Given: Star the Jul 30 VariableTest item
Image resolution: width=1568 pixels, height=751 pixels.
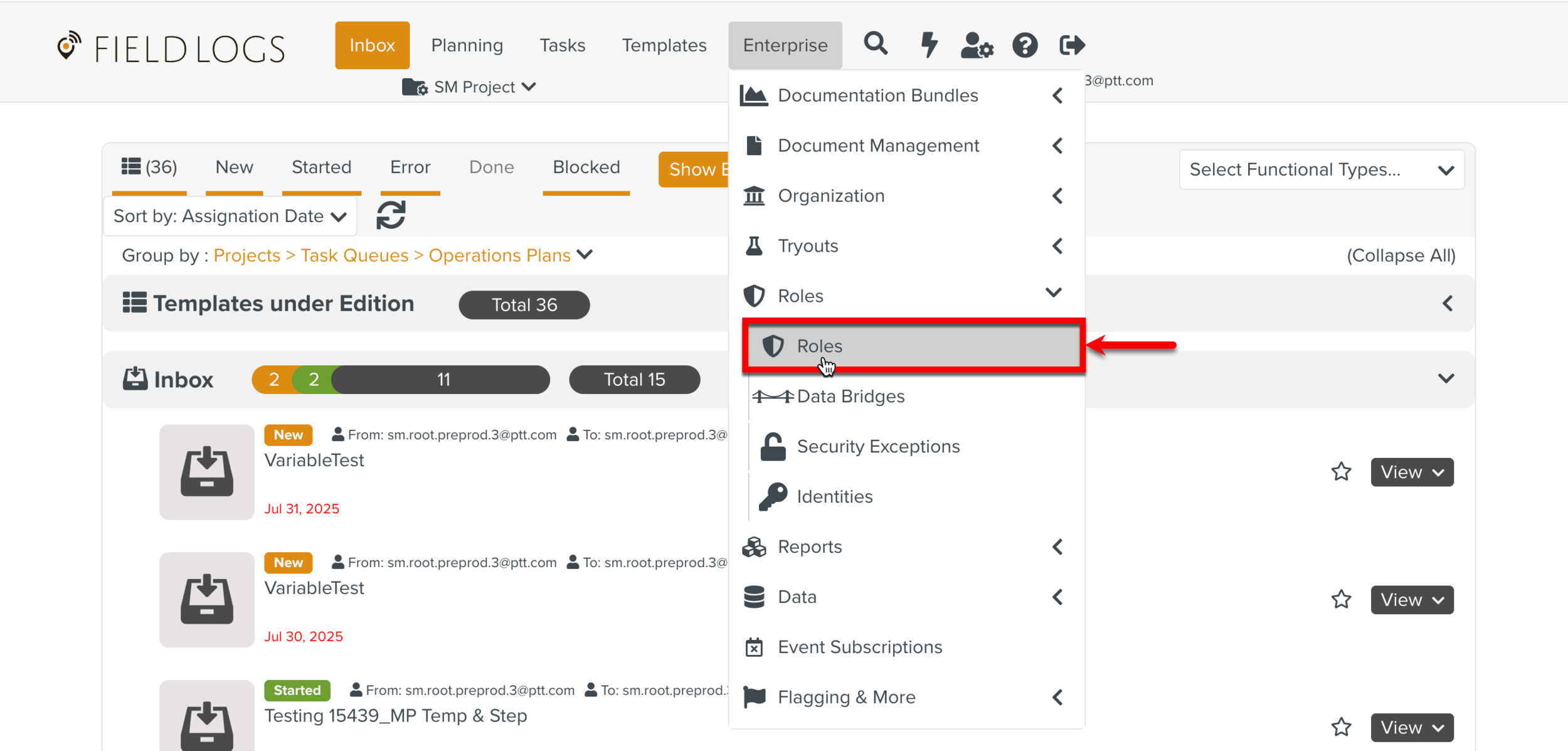Looking at the screenshot, I should (1341, 600).
